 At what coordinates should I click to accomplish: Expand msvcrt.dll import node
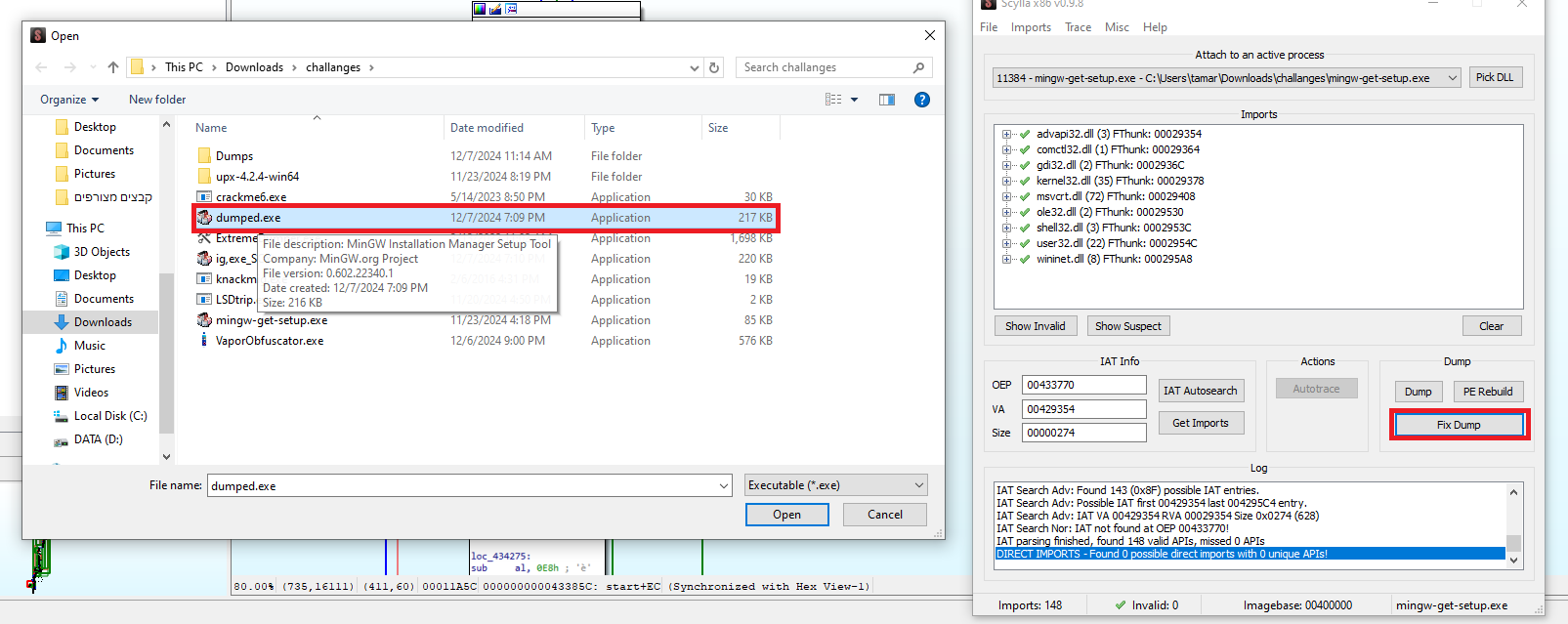coord(1006,197)
